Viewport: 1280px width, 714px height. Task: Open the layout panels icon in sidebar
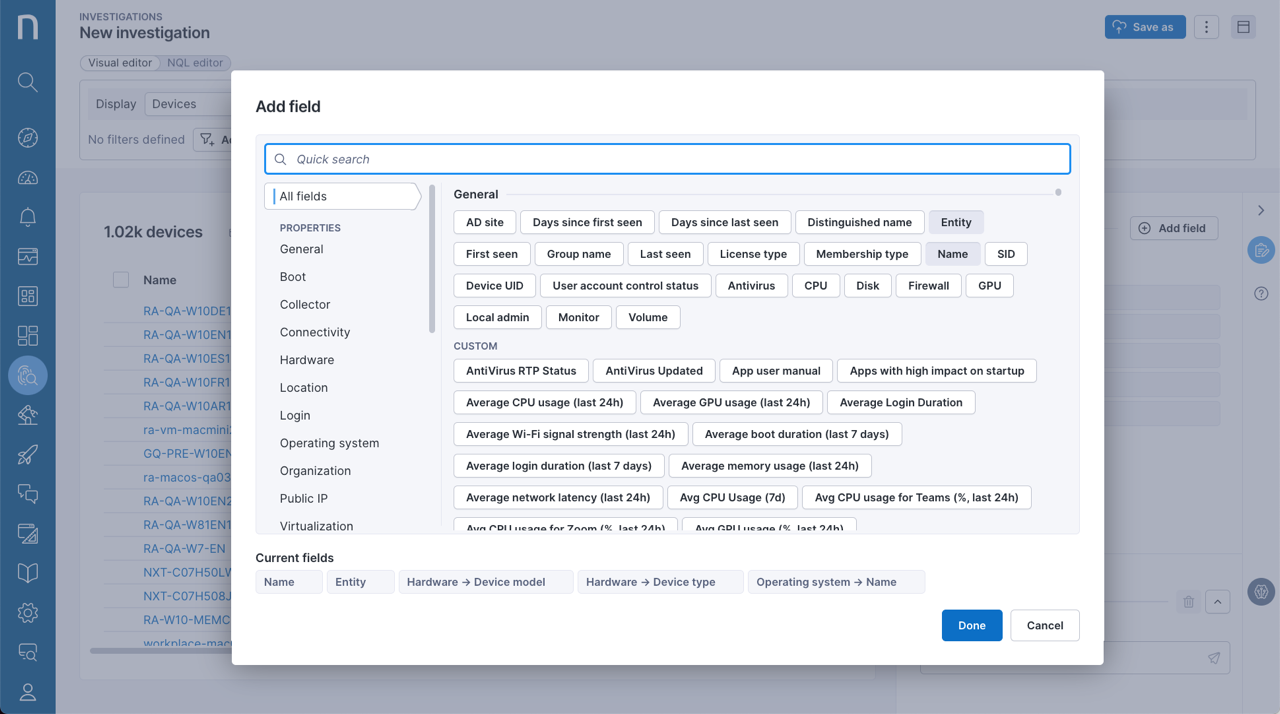click(x=28, y=336)
